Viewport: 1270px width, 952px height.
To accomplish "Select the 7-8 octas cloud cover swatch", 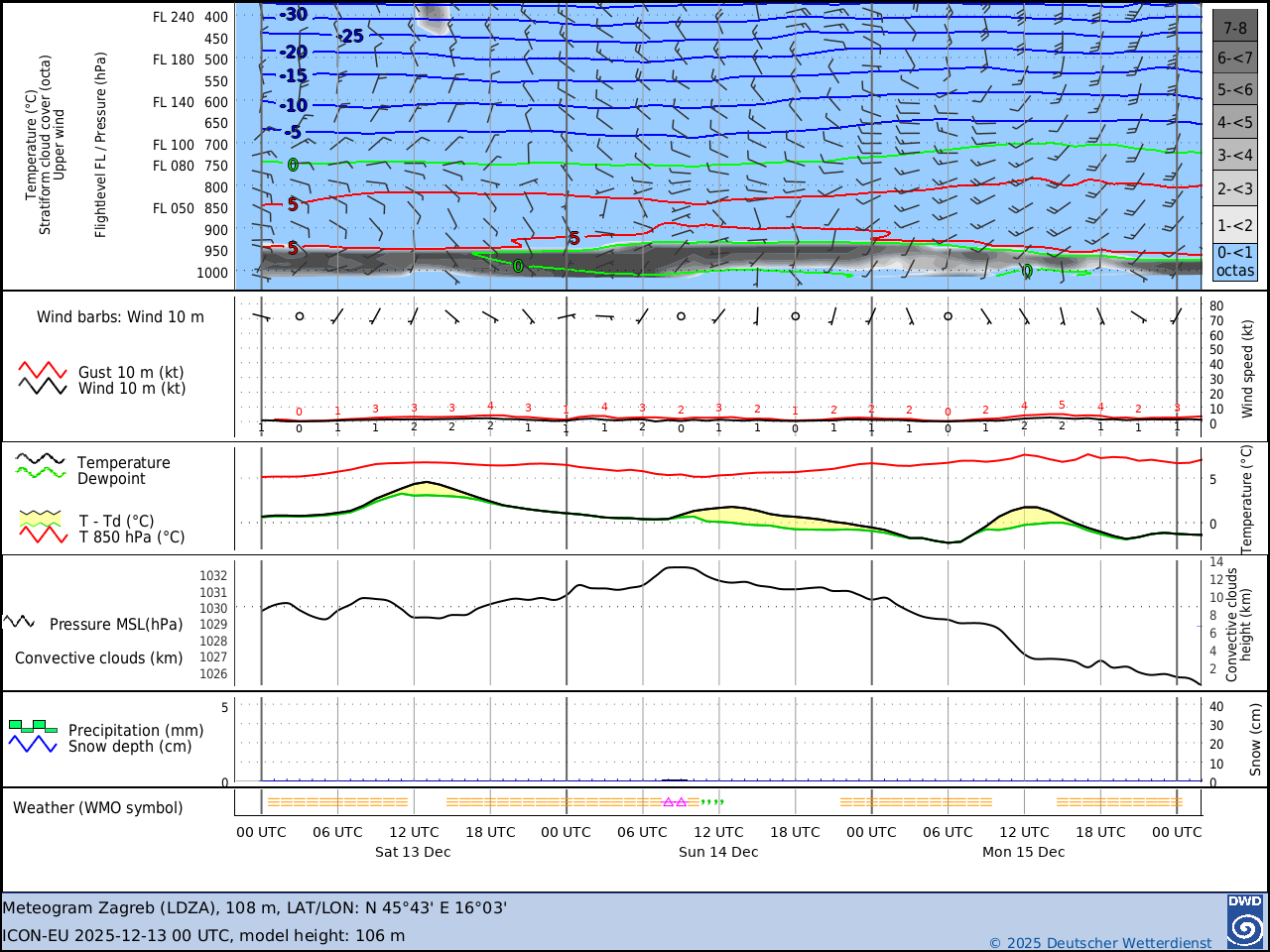I will tap(1235, 26).
